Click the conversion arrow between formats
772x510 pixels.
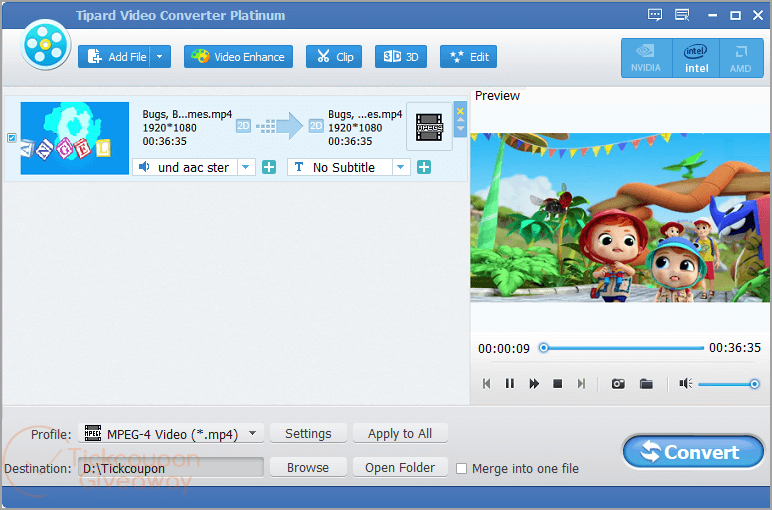point(280,127)
